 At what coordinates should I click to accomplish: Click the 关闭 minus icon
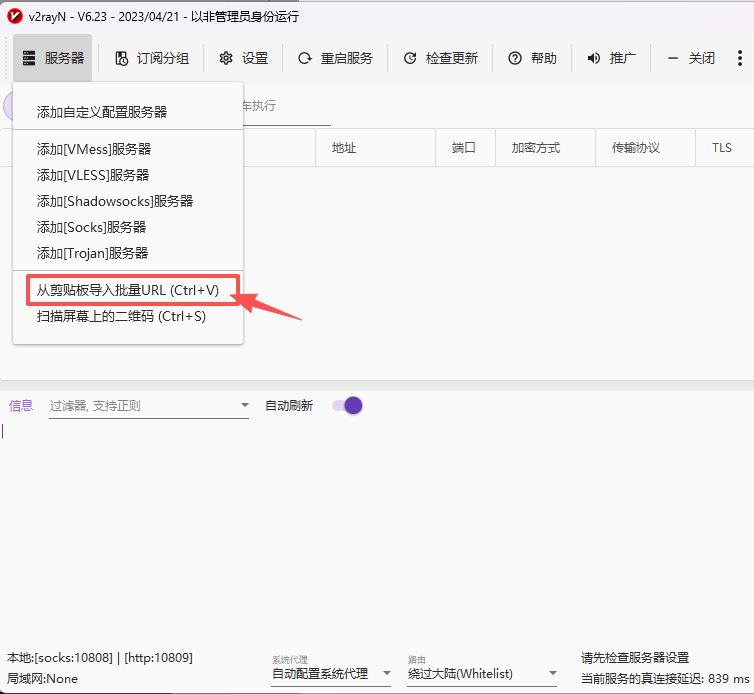673,58
